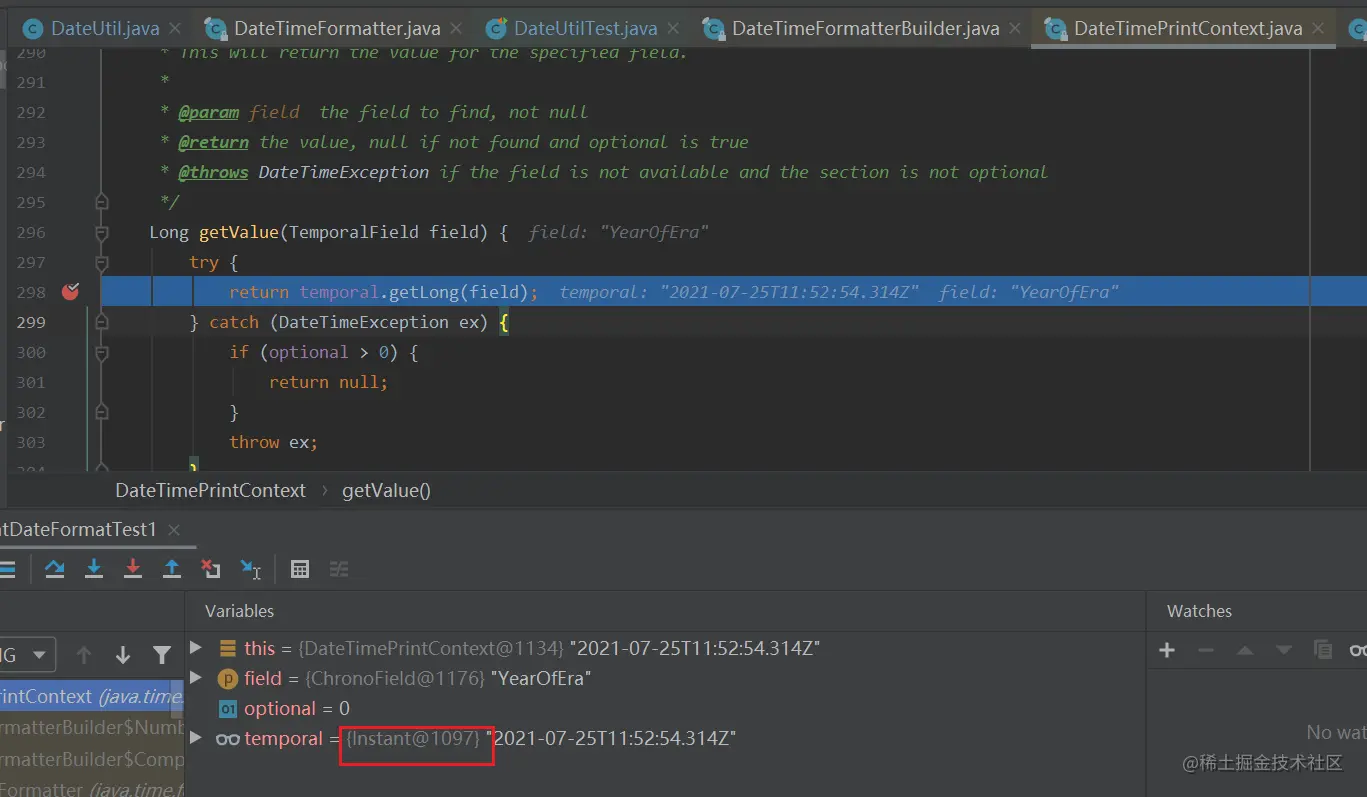Click the Step Out debug icon
1367x797 pixels.
pos(172,569)
